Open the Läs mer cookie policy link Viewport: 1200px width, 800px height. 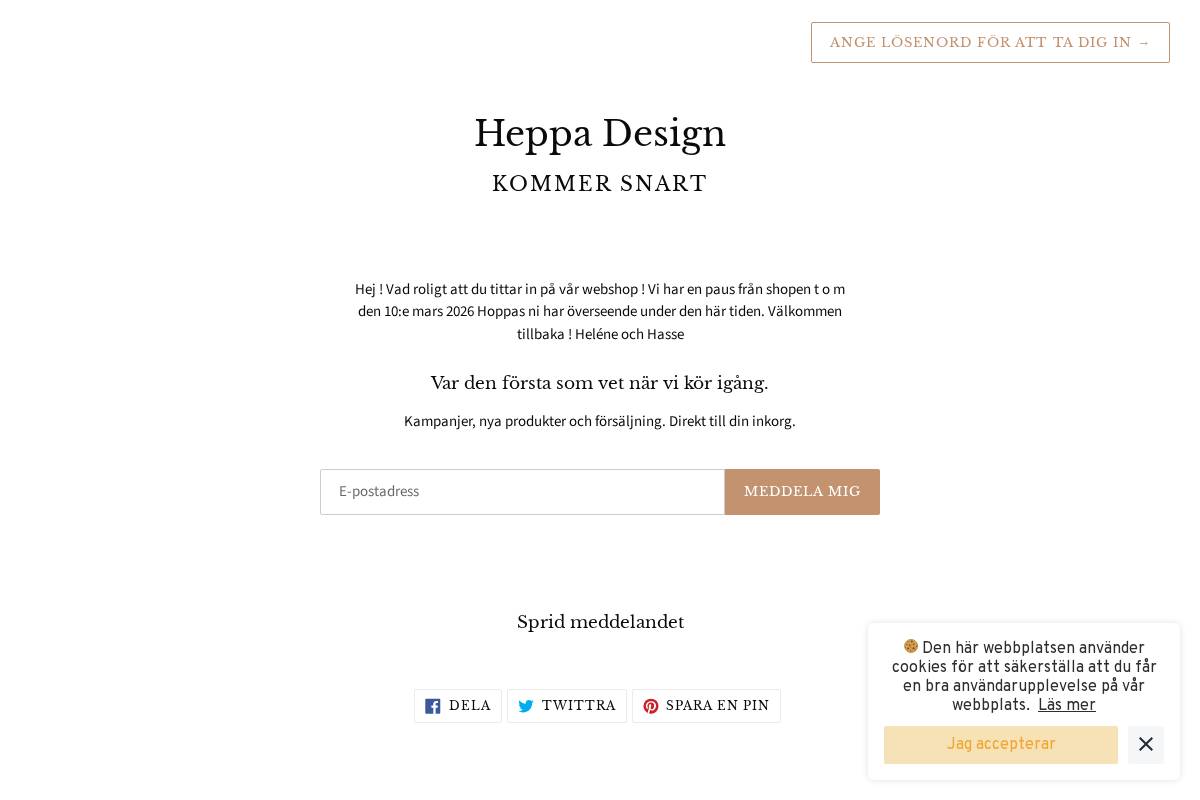pos(1066,705)
